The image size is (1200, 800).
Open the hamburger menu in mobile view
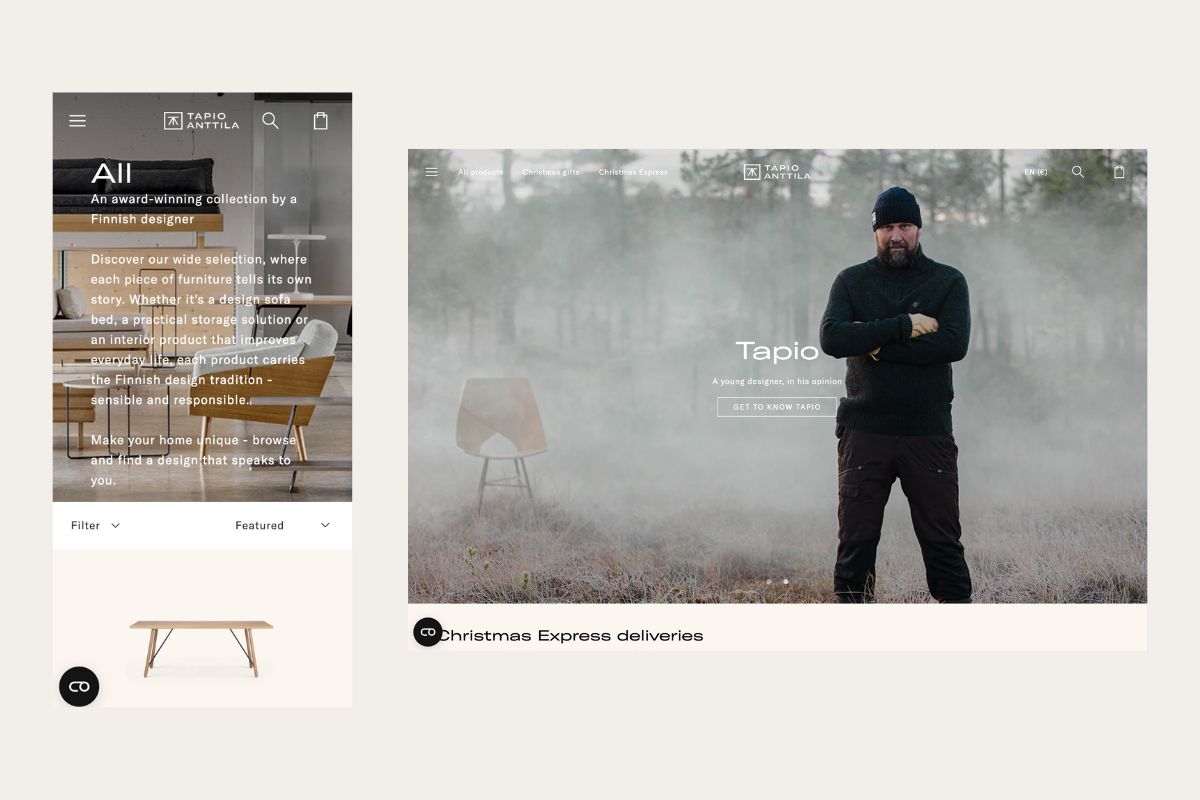[77, 121]
